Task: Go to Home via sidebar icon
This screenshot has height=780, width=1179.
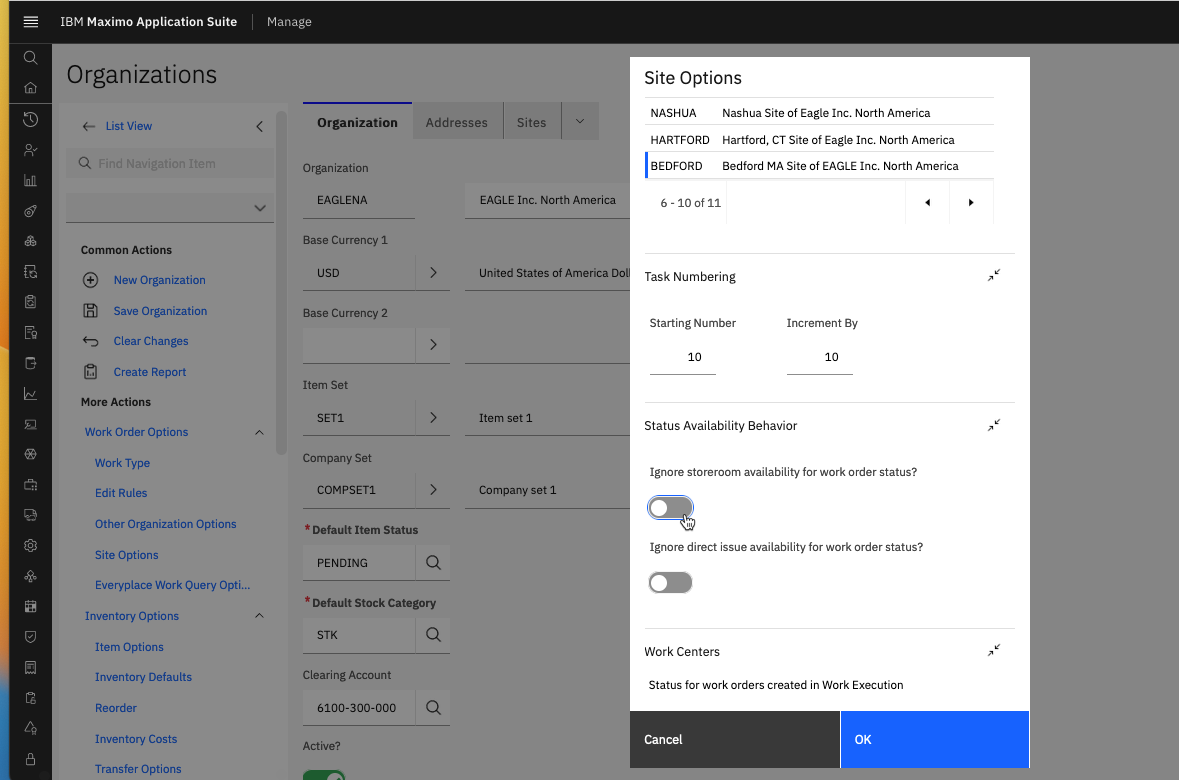Action: [30, 88]
